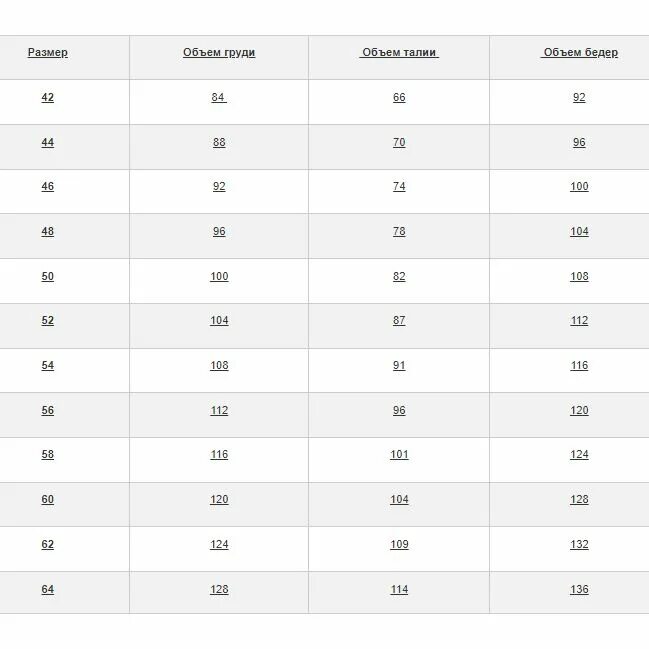Click the Размер column header link
Viewport: 649px width, 649px height.
coord(48,53)
